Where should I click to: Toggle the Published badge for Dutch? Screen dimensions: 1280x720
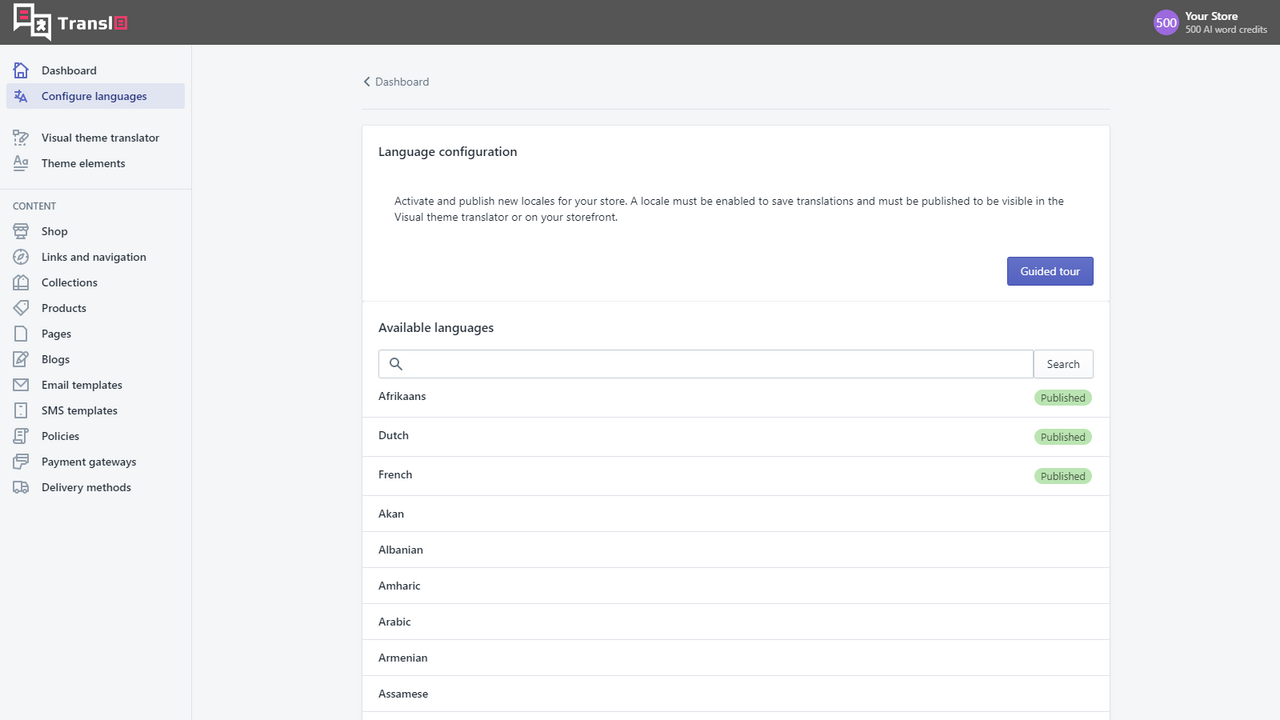click(x=1062, y=436)
